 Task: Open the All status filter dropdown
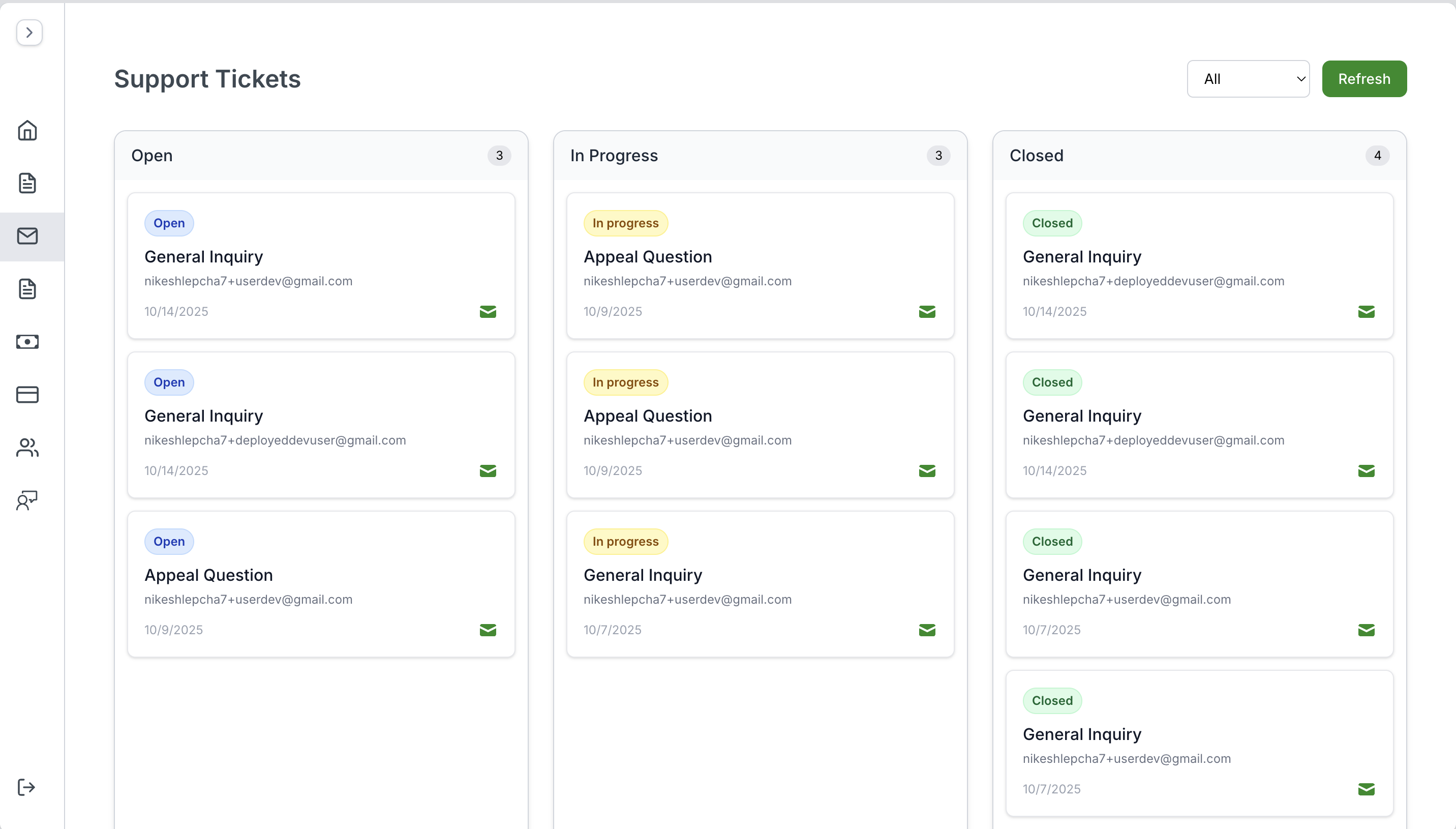(1248, 79)
